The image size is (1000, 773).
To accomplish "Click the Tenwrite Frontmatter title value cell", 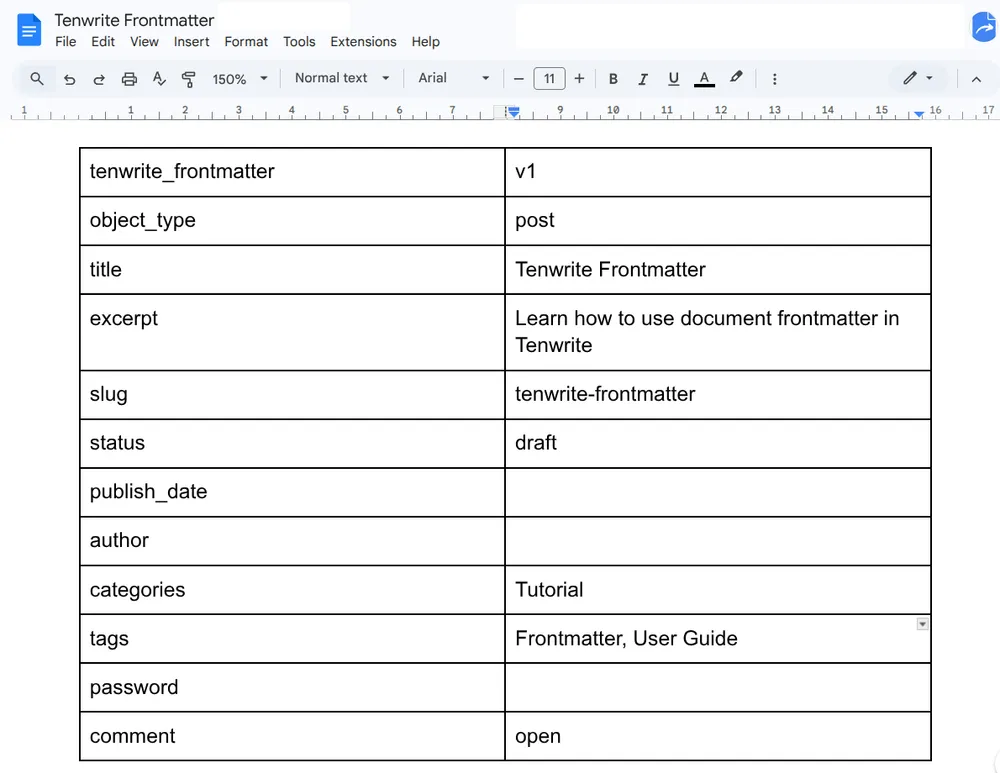I will click(x=717, y=270).
